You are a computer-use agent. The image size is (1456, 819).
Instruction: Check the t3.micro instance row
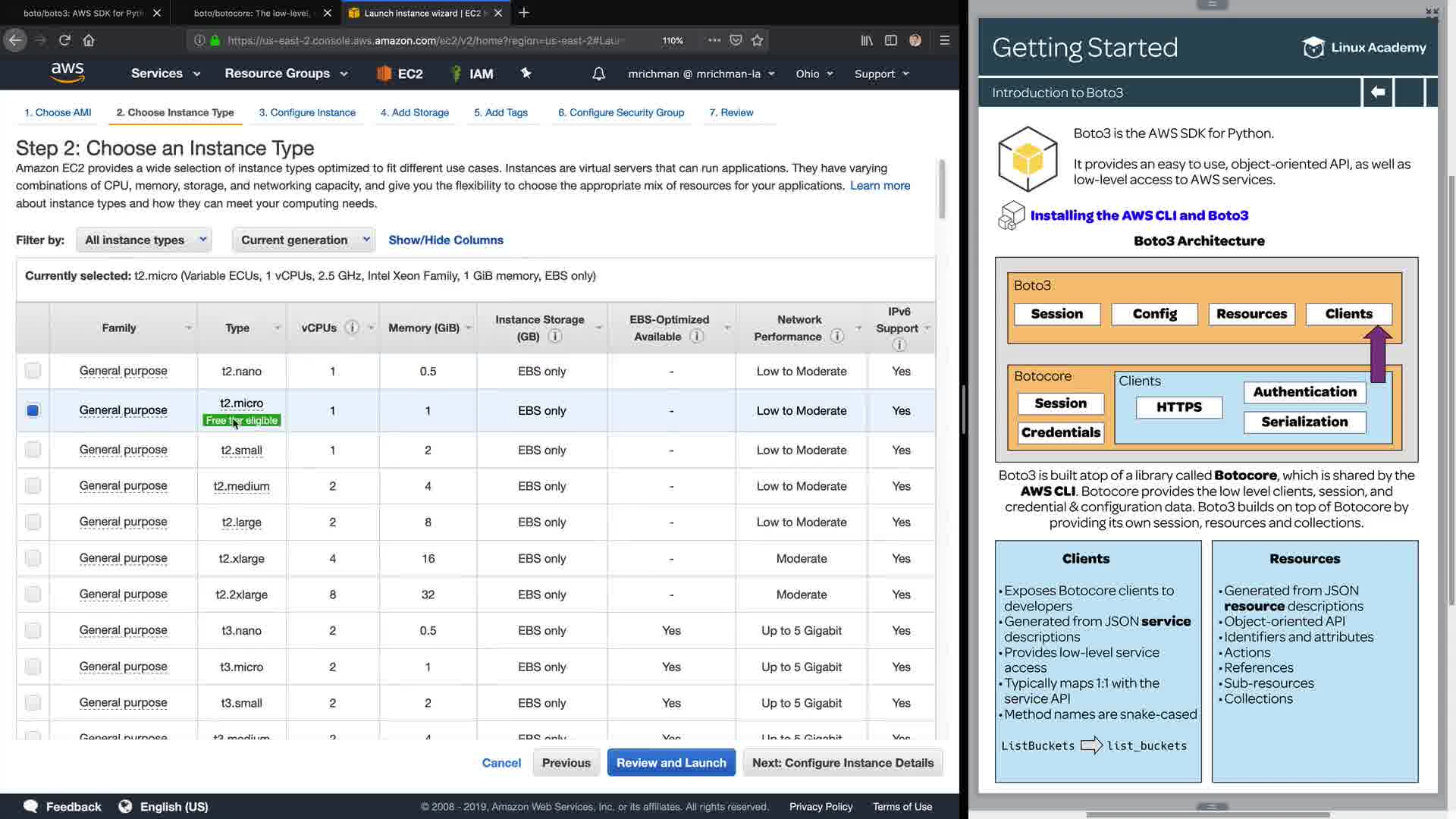[x=33, y=667]
